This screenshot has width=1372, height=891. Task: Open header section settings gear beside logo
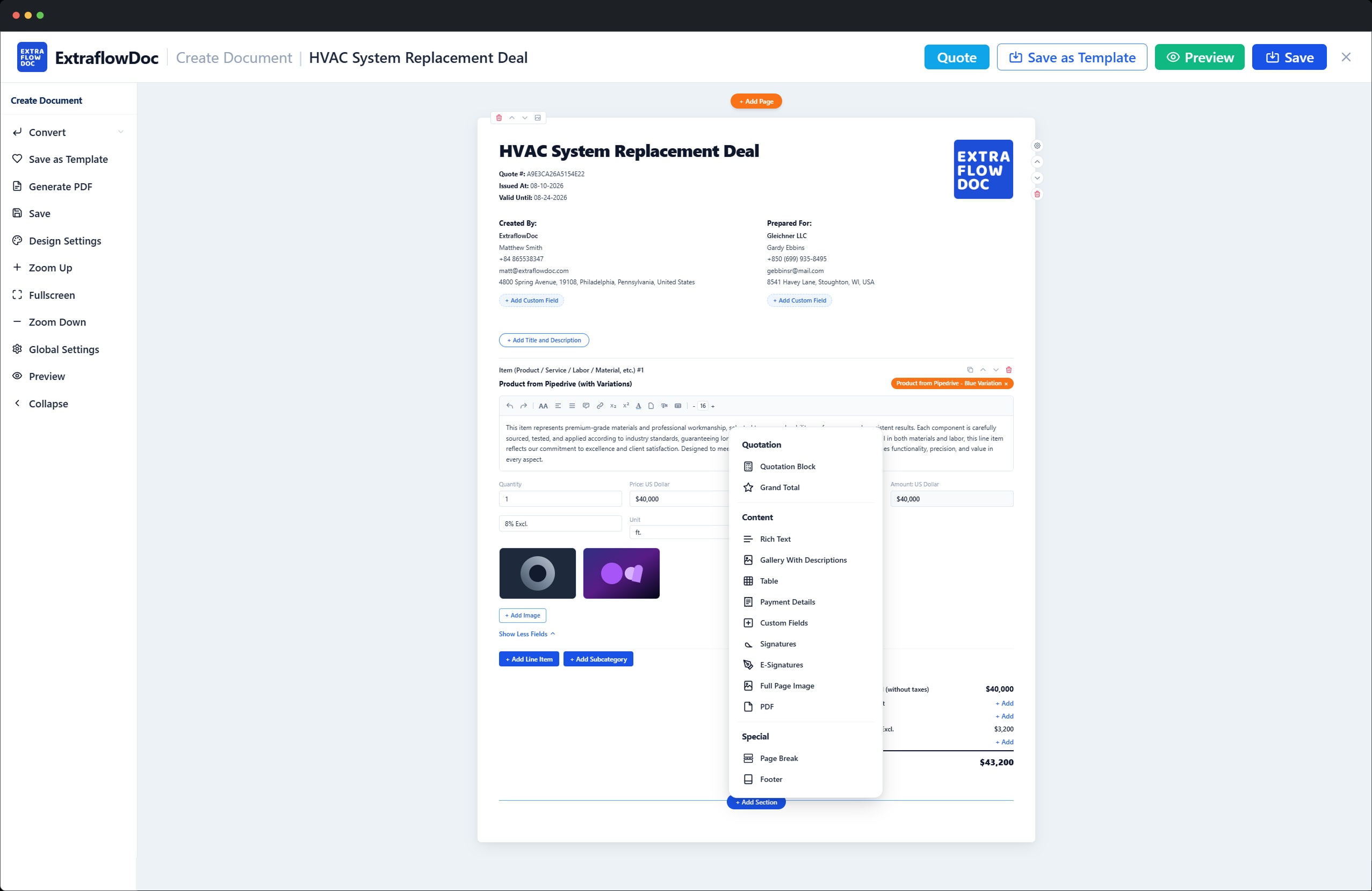pos(1037,146)
